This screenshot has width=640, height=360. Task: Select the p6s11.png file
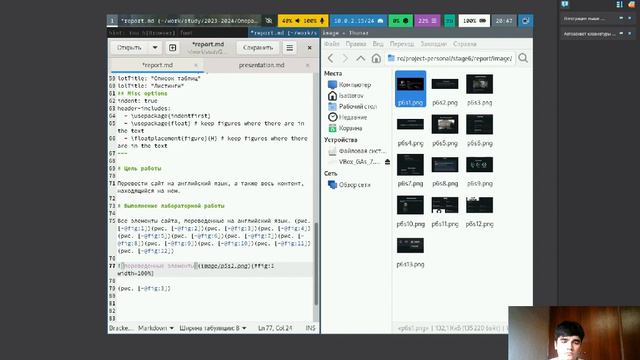[x=445, y=211]
